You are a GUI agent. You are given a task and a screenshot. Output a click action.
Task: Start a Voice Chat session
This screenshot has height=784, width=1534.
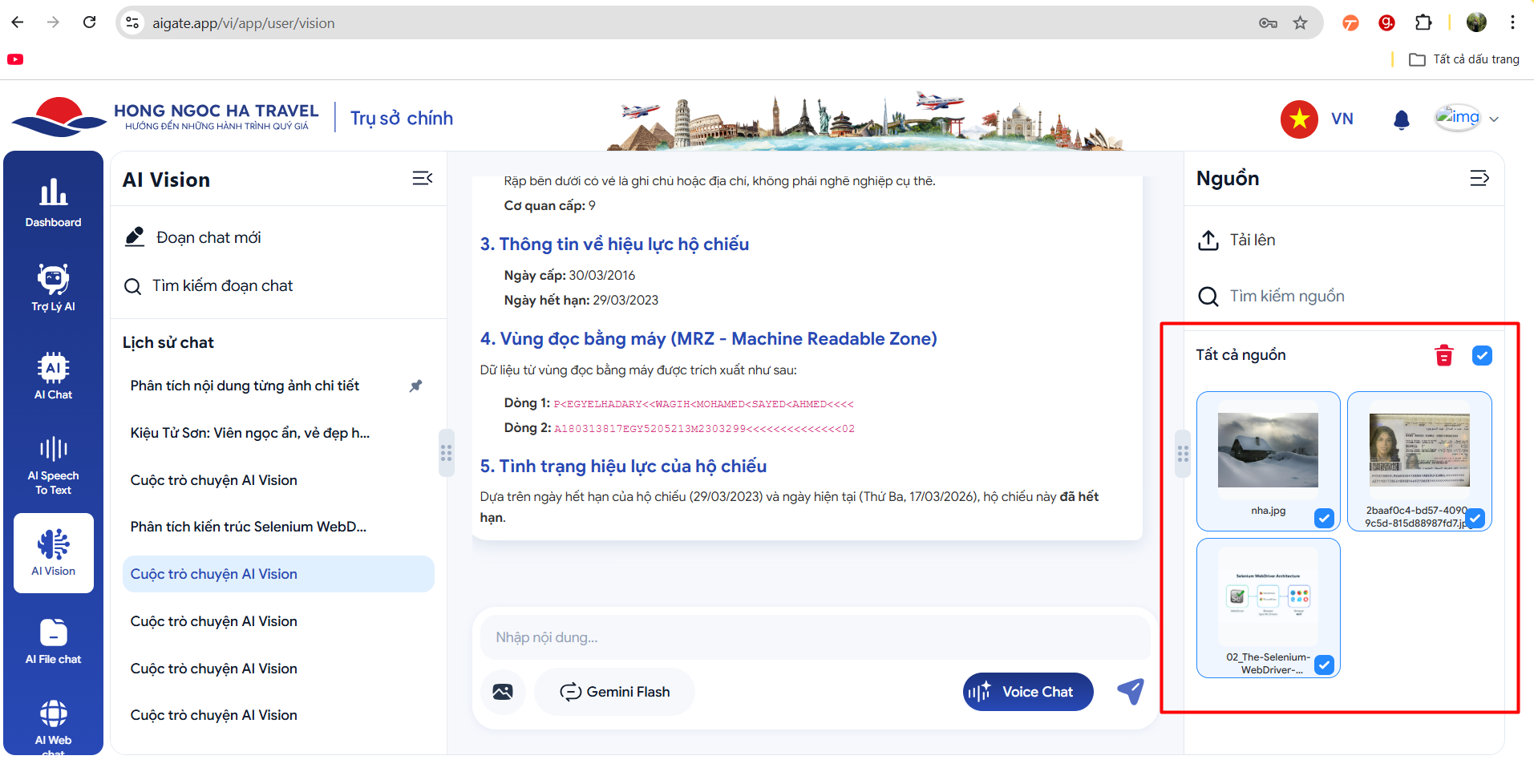tap(1027, 692)
